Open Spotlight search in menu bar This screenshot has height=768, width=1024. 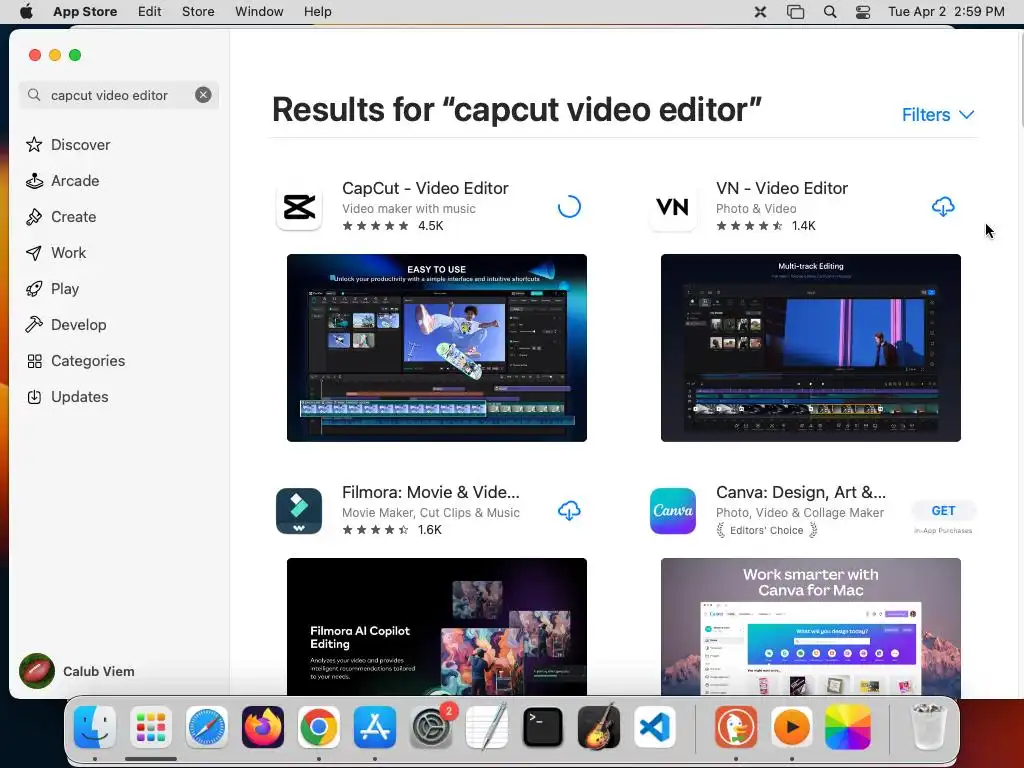point(830,12)
